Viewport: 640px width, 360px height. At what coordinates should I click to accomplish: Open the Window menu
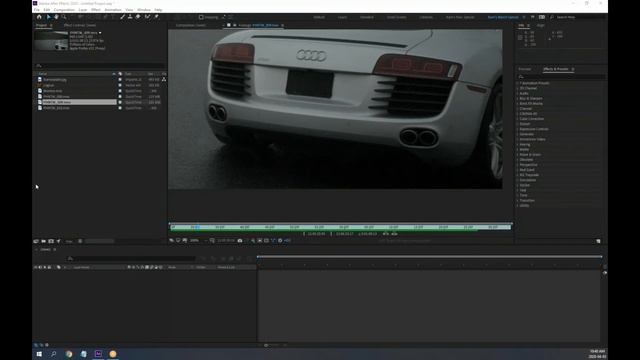tap(144, 9)
